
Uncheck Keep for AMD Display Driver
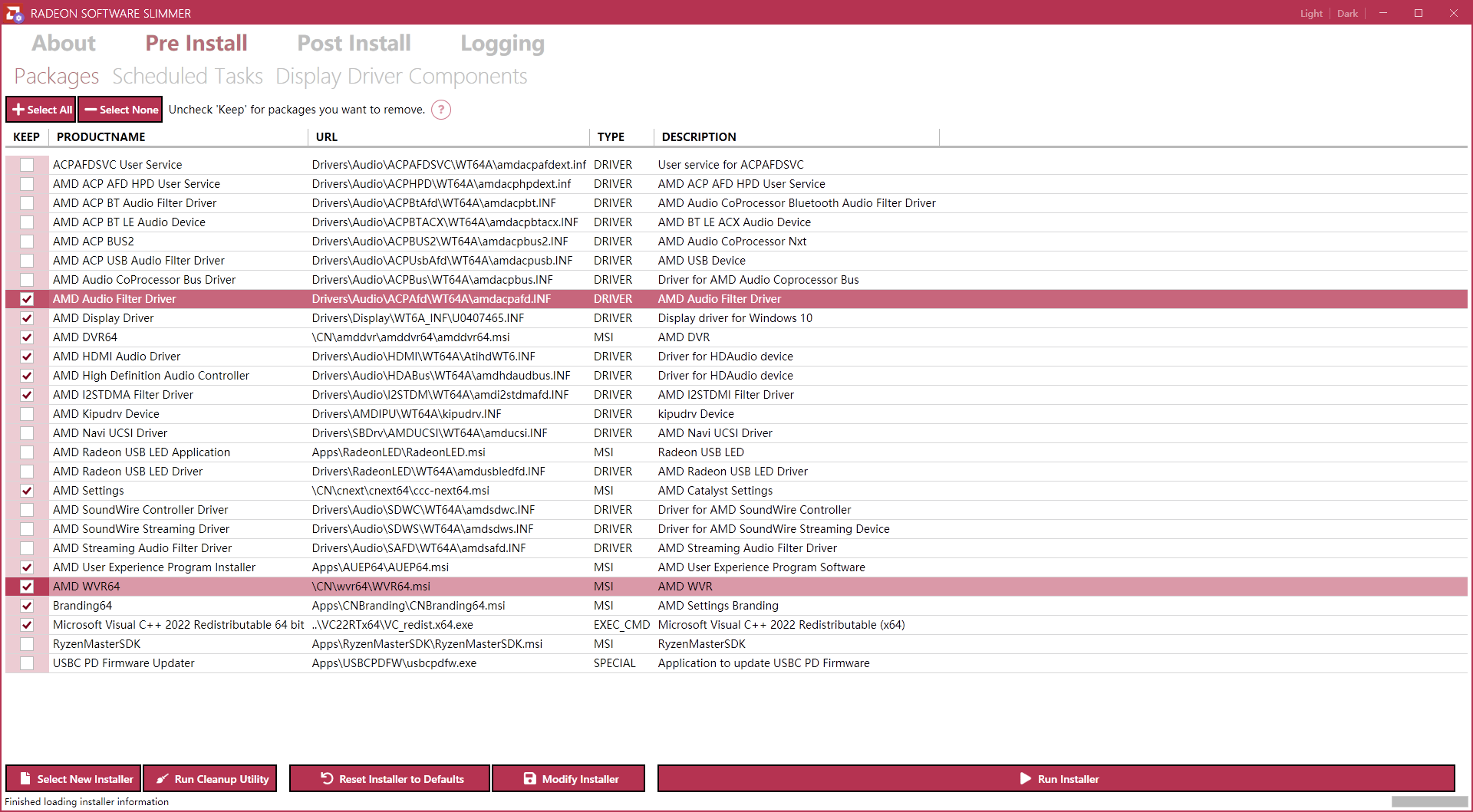click(27, 318)
